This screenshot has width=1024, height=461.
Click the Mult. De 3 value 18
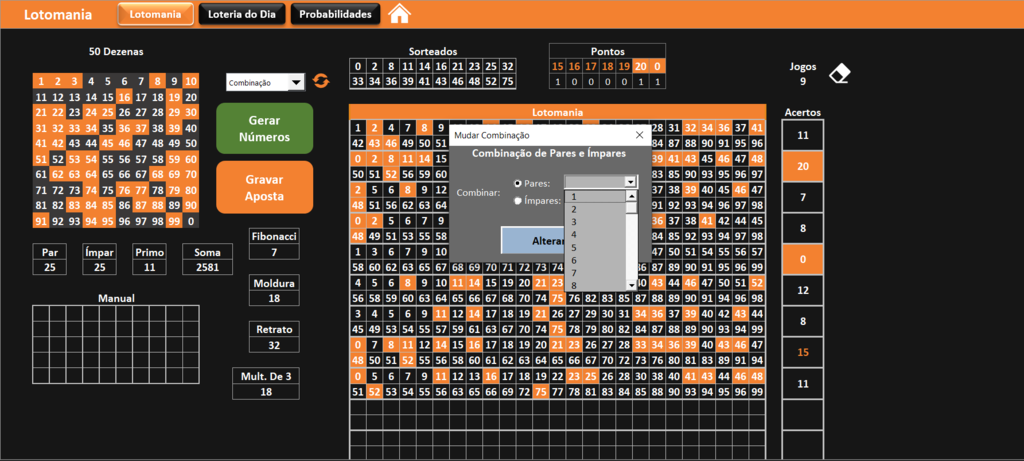pyautogui.click(x=266, y=391)
